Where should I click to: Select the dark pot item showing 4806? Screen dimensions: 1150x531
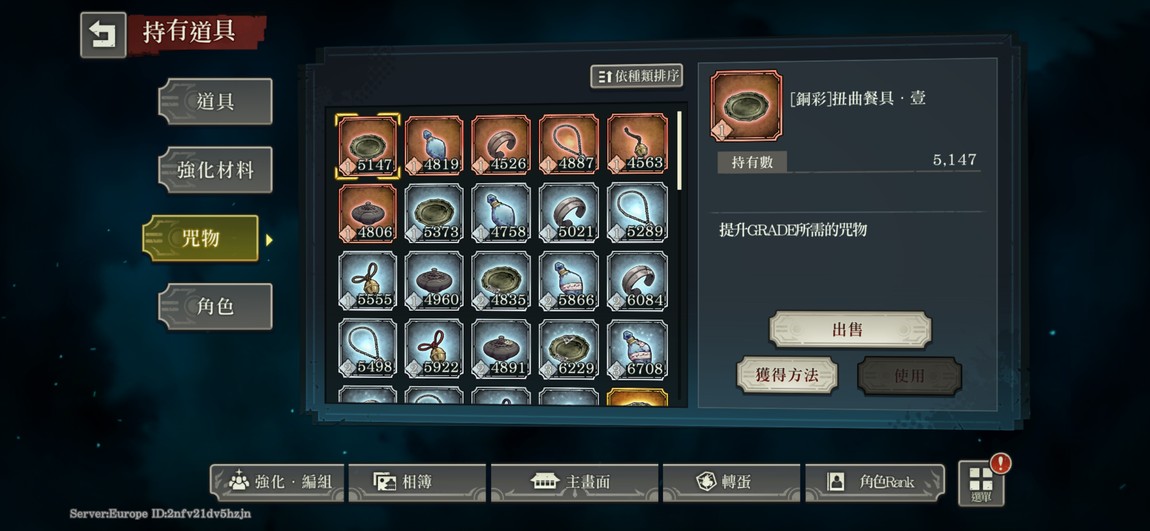pos(367,213)
